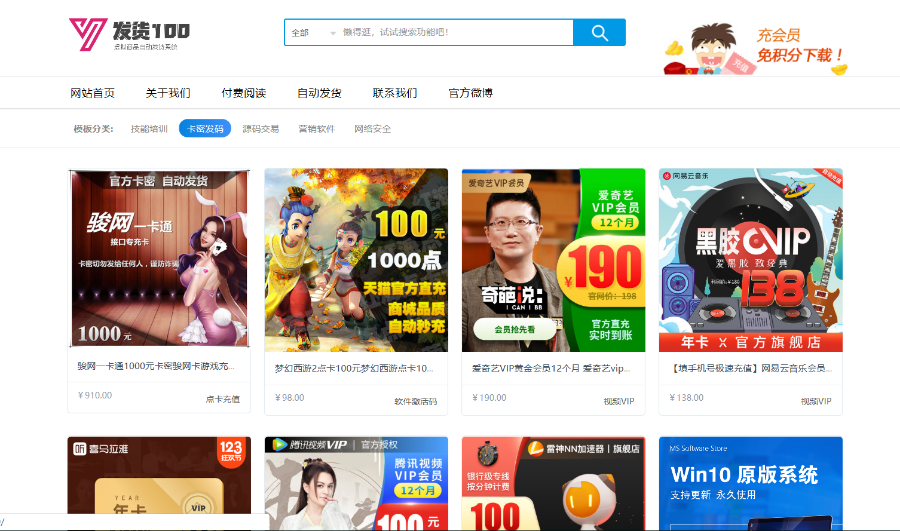Open the 骏网一卡通1000元卡密 title link
The image size is (900, 531).
point(156,366)
